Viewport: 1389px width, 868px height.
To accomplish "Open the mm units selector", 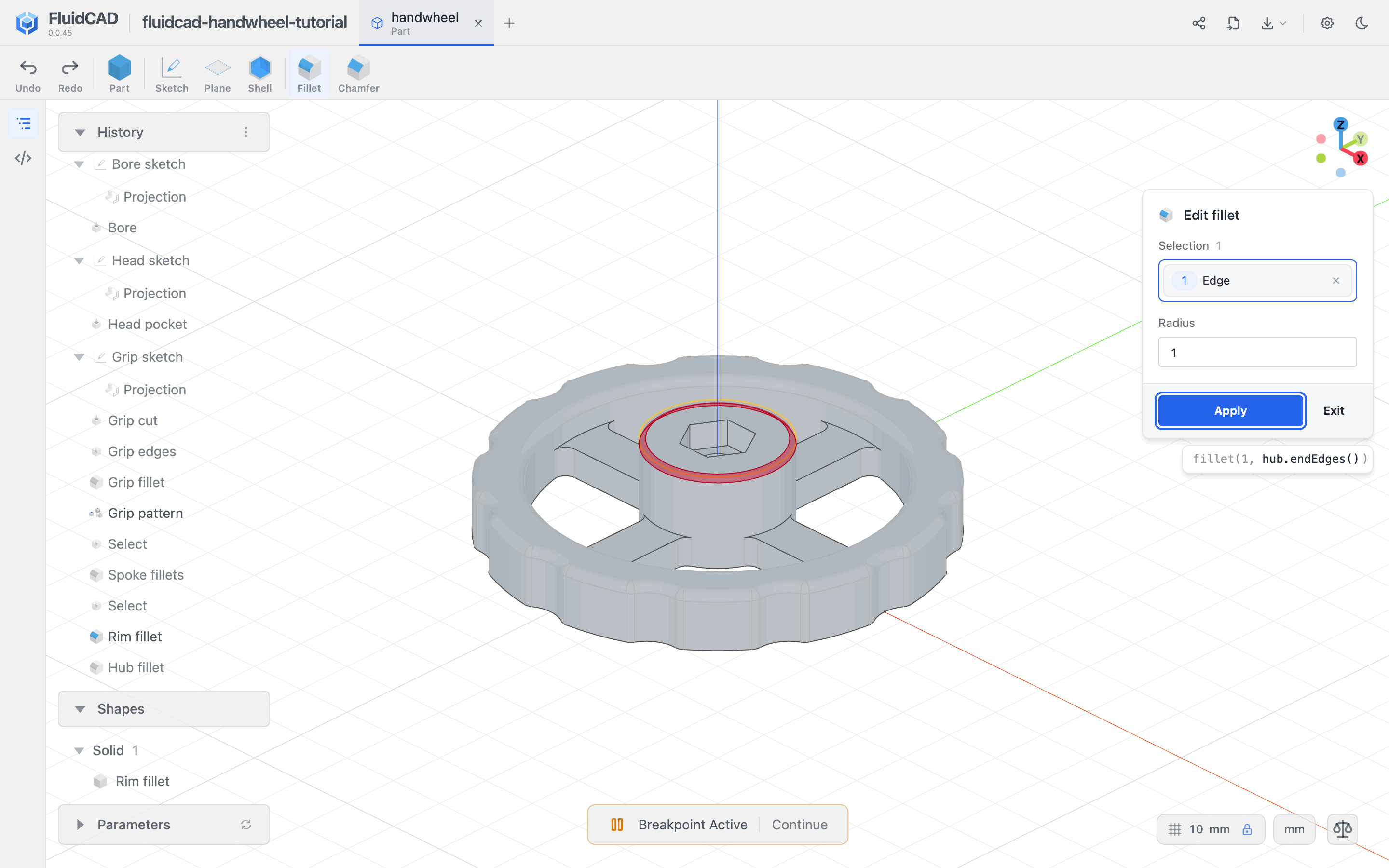I will coord(1294,829).
